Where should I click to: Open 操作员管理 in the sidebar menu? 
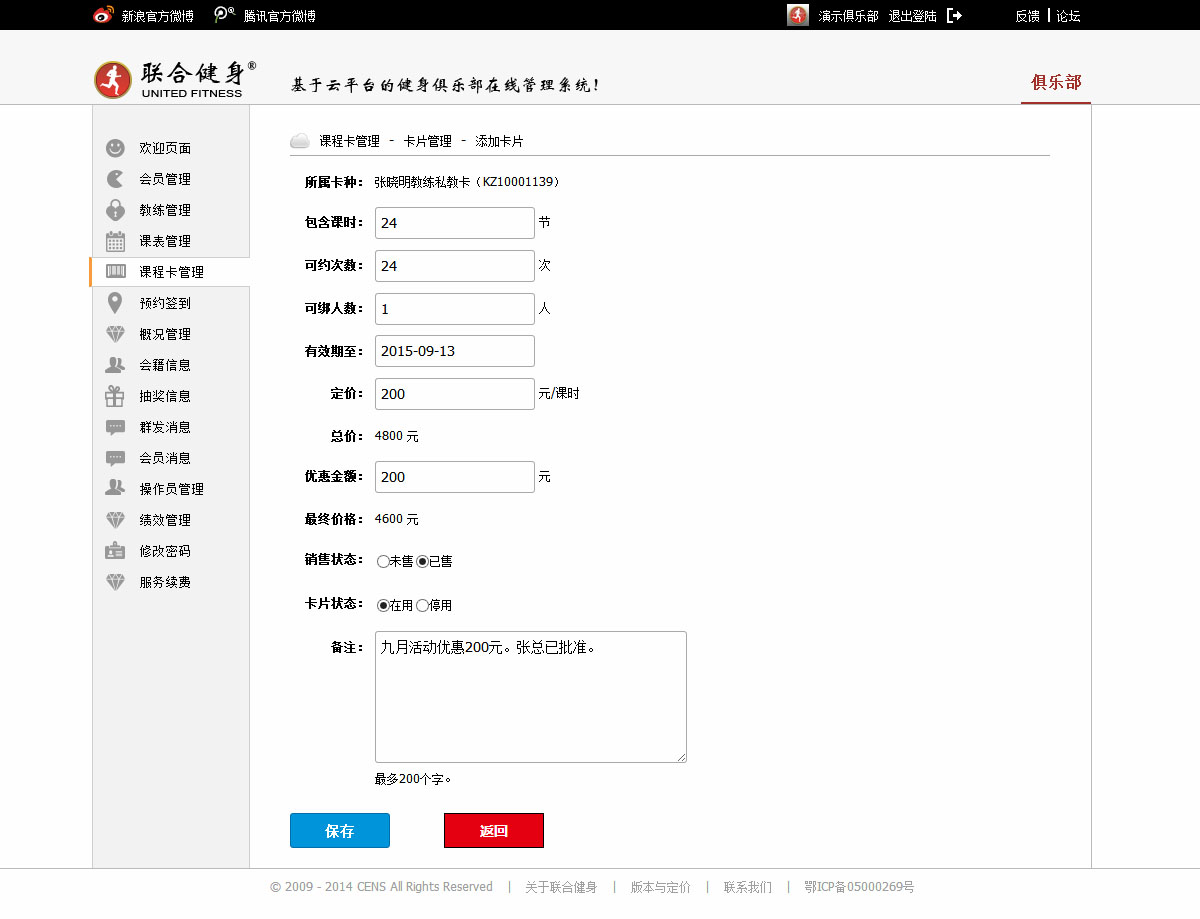pyautogui.click(x=171, y=489)
